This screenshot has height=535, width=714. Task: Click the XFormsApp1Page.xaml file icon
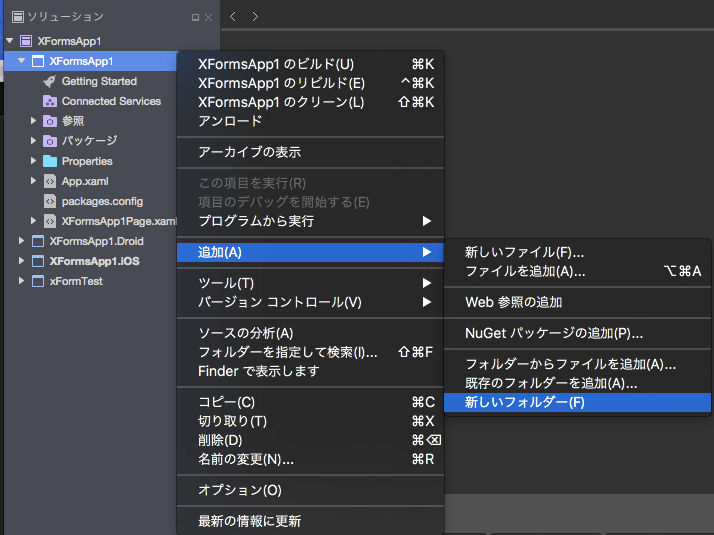pos(50,221)
